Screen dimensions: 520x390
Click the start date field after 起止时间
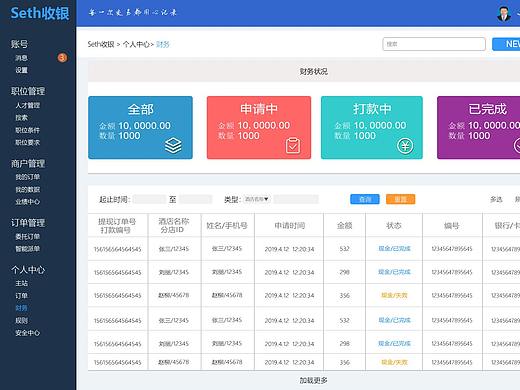coord(149,199)
